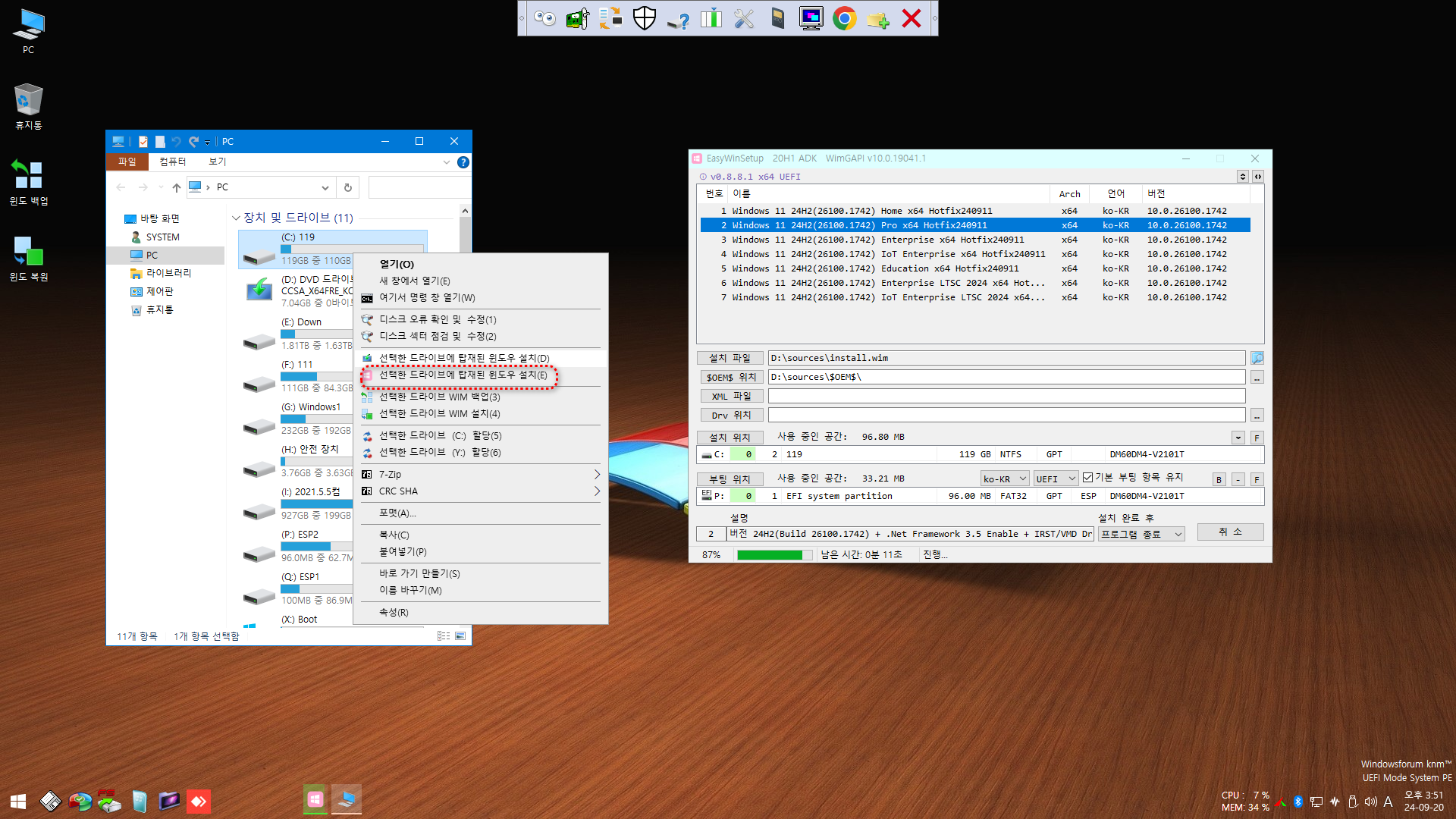Launch the green network card tool
This screenshot has height=819, width=1456.
[578, 18]
